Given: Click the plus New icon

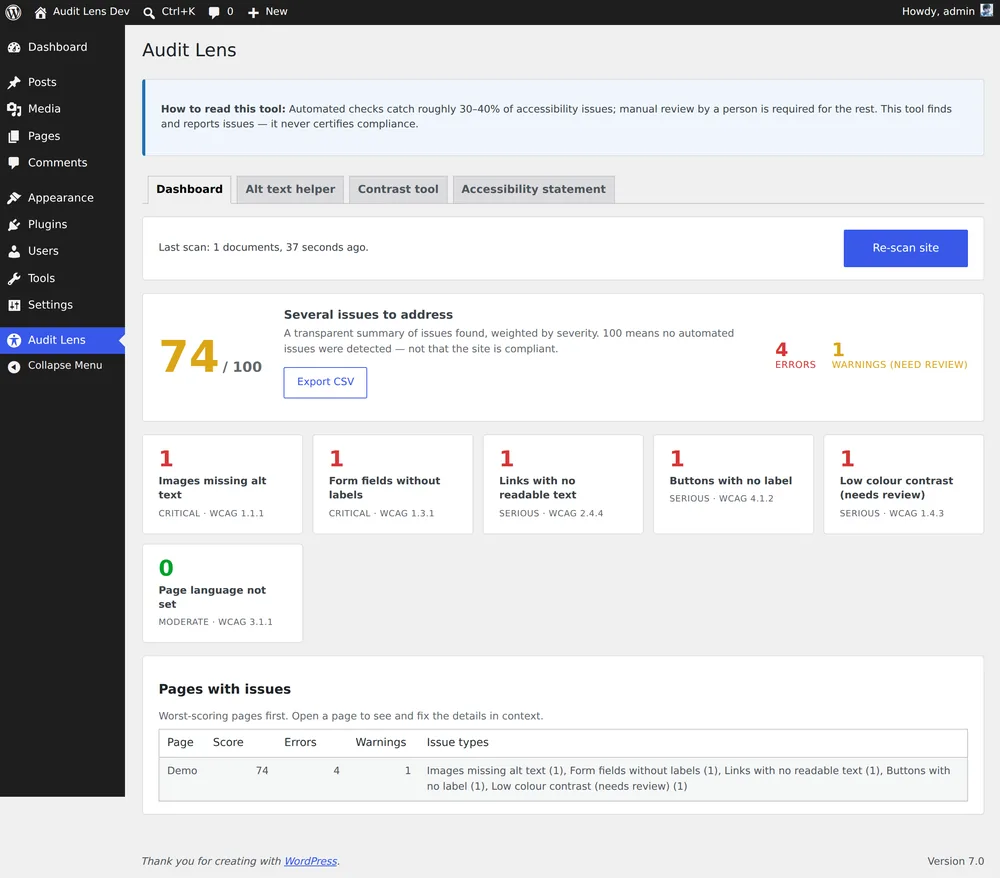Looking at the screenshot, I should (x=253, y=12).
